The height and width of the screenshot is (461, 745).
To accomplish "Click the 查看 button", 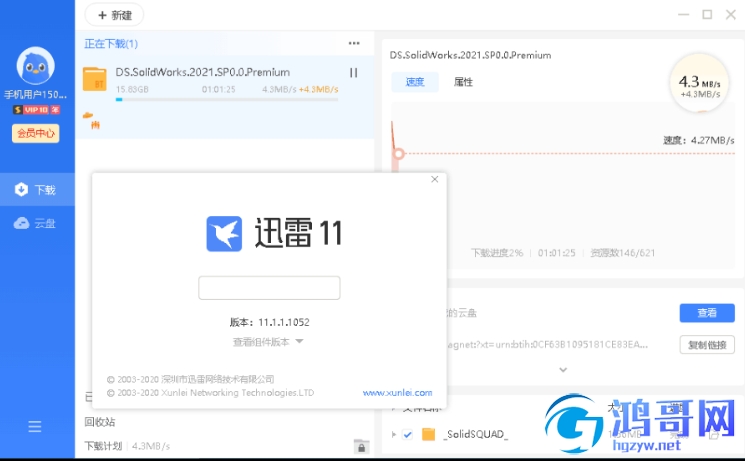I will pyautogui.click(x=707, y=313).
